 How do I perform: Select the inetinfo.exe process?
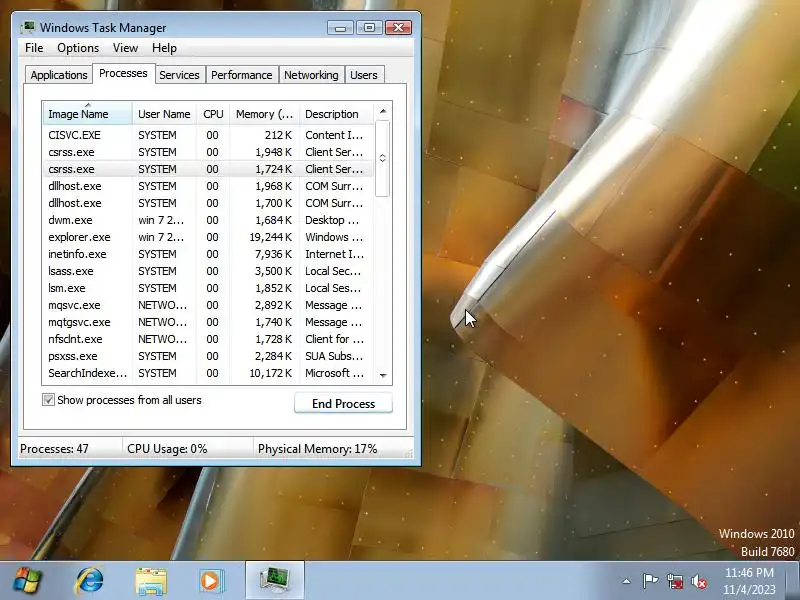click(x=208, y=254)
